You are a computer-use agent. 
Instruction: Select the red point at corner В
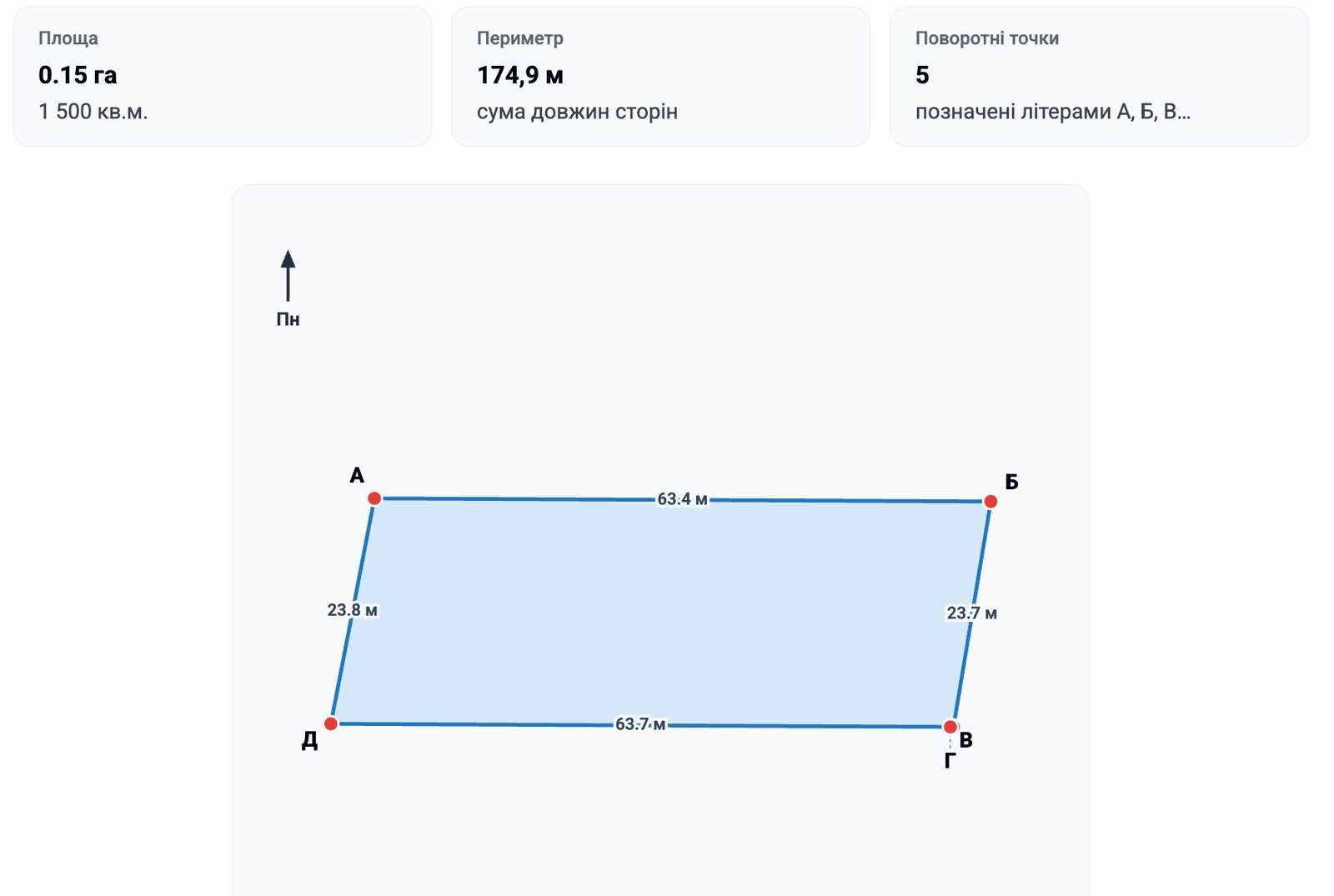pos(950,727)
